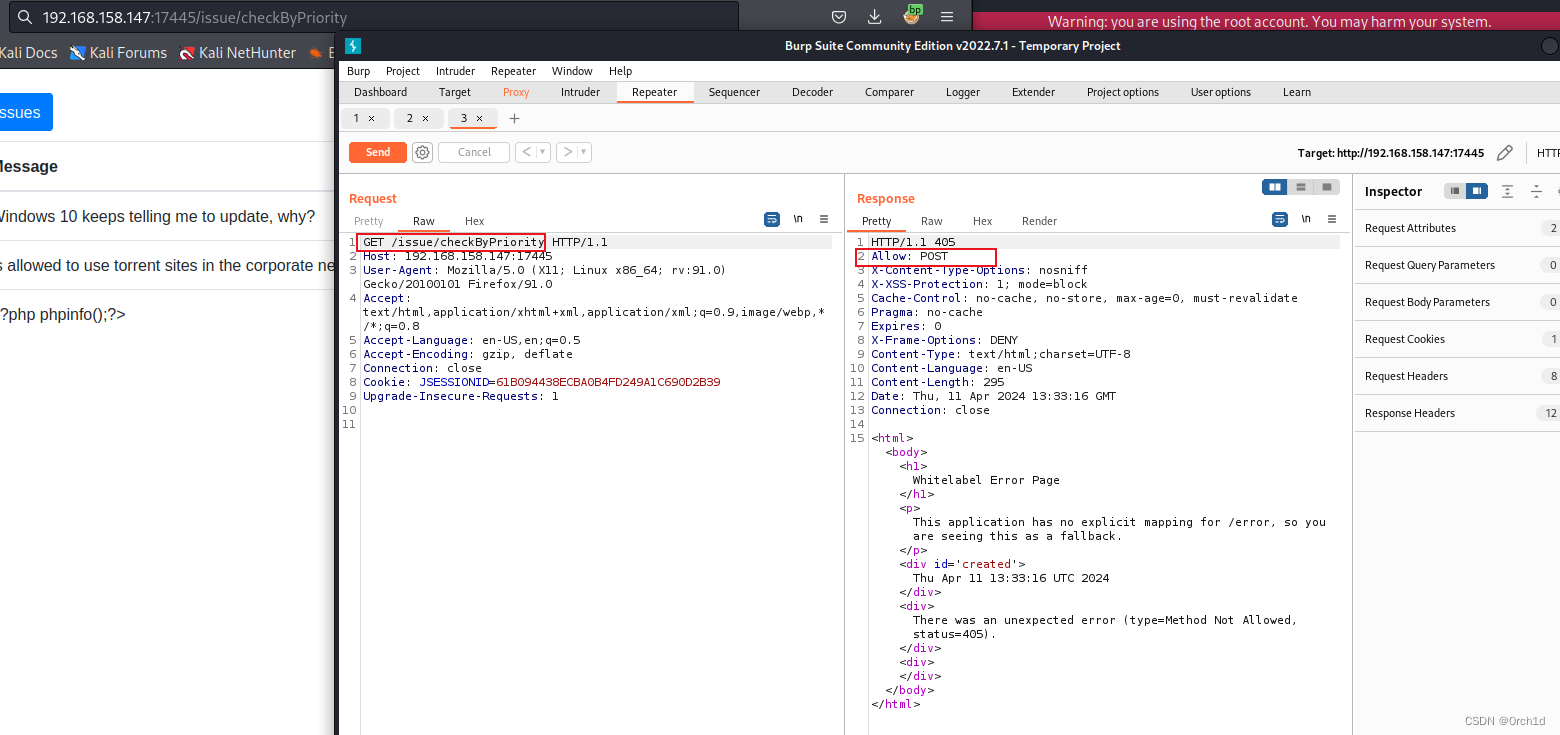Switch Response view to Render
The height and width of the screenshot is (735, 1560).
(1039, 221)
